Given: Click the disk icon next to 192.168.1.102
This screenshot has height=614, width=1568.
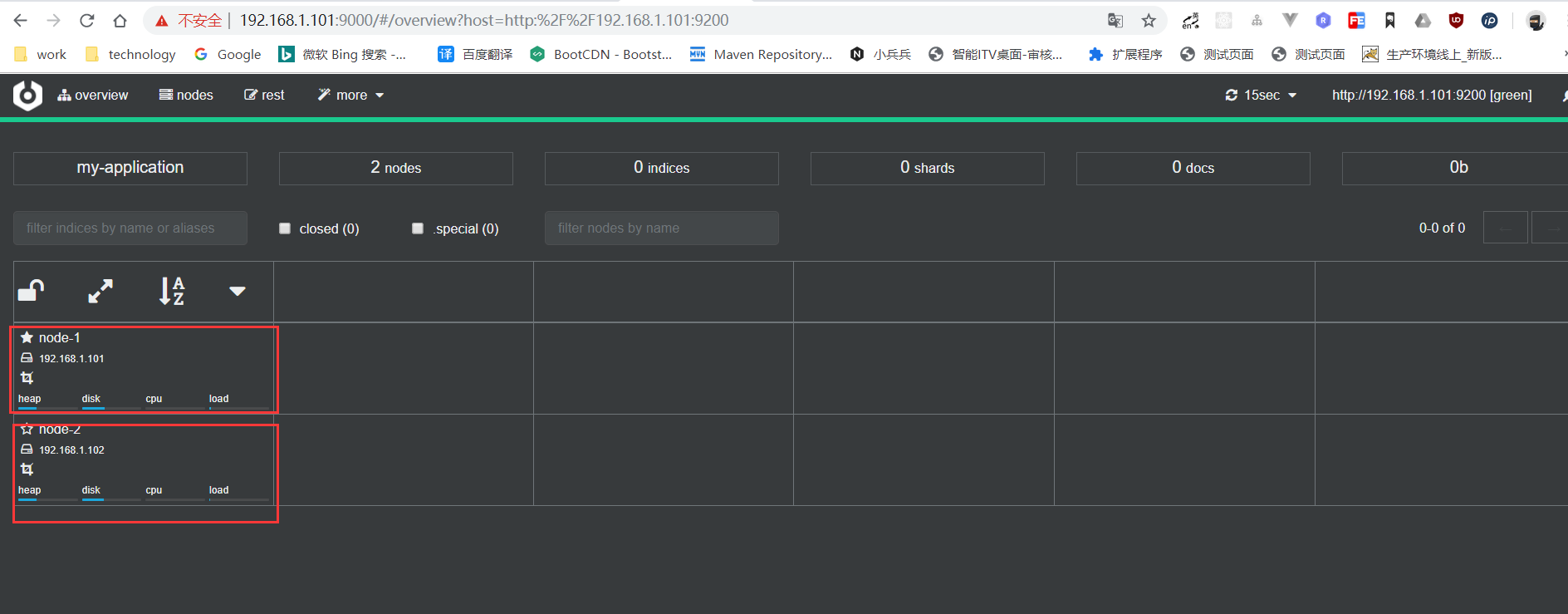Looking at the screenshot, I should 27,449.
